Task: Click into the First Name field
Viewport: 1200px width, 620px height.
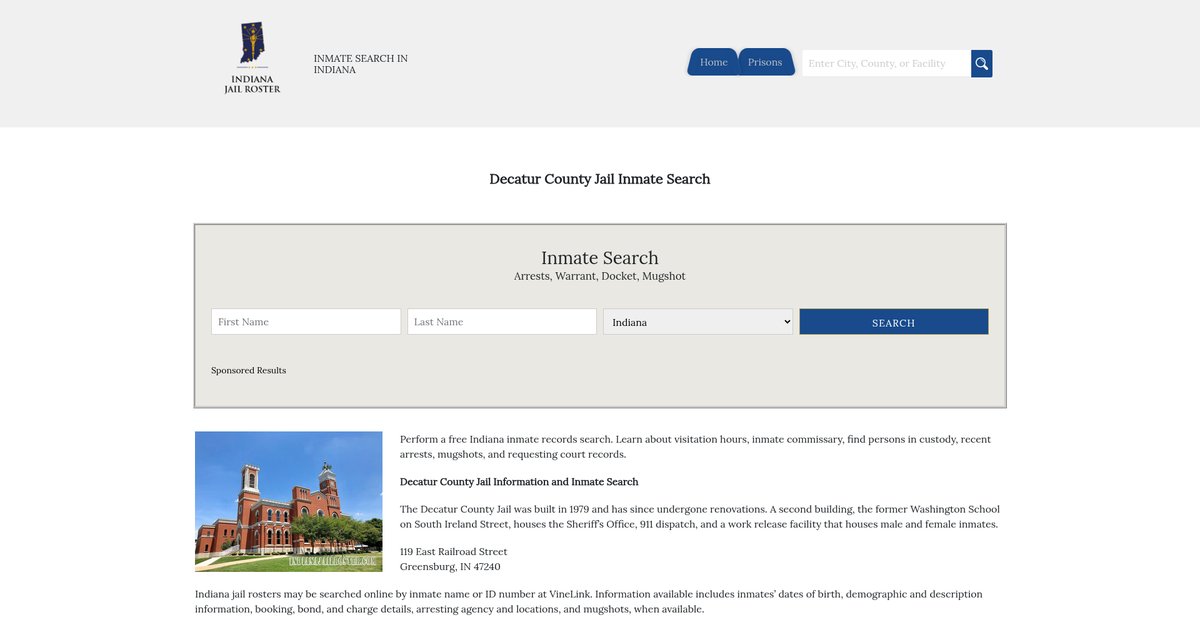Action: (x=306, y=322)
